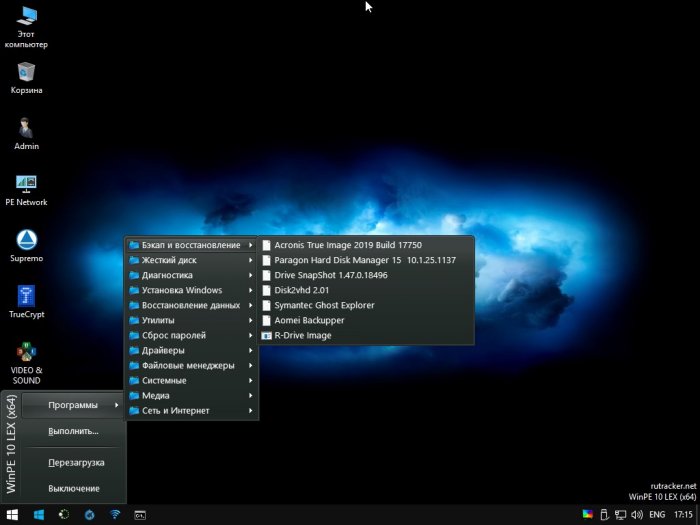Expand the Файловые менеджеры submenu
Screen dimensions: 700x525
[x=190, y=365]
